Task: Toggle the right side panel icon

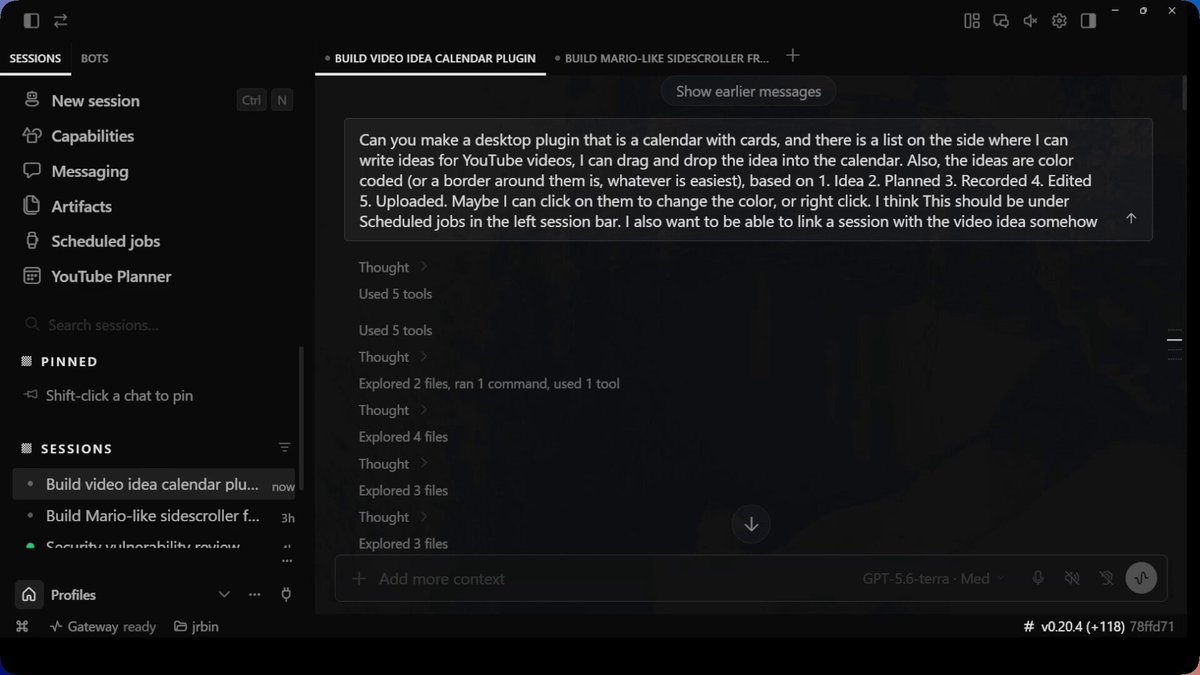Action: tap(1088, 21)
